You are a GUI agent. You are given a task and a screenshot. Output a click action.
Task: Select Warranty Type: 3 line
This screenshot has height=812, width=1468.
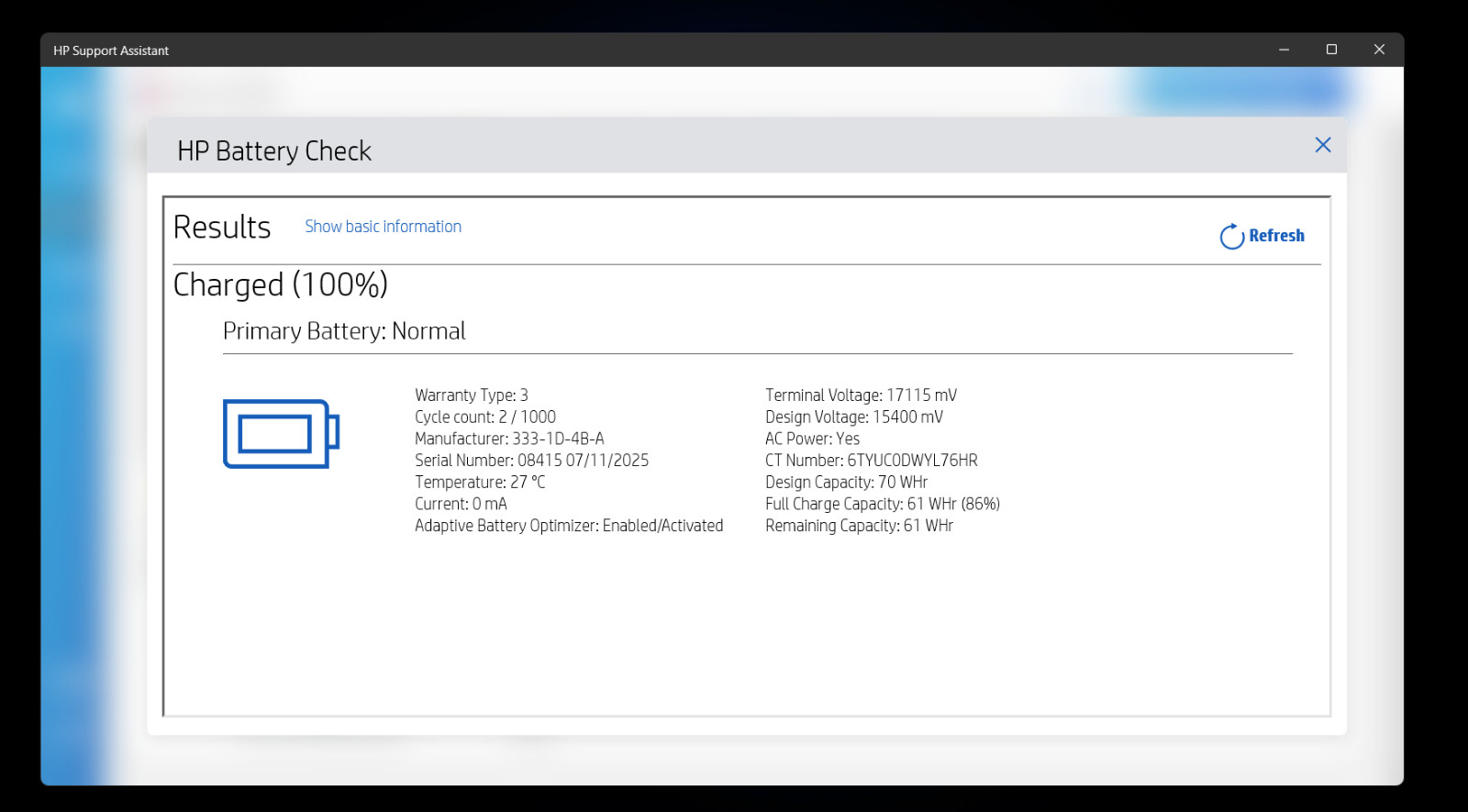click(x=472, y=395)
